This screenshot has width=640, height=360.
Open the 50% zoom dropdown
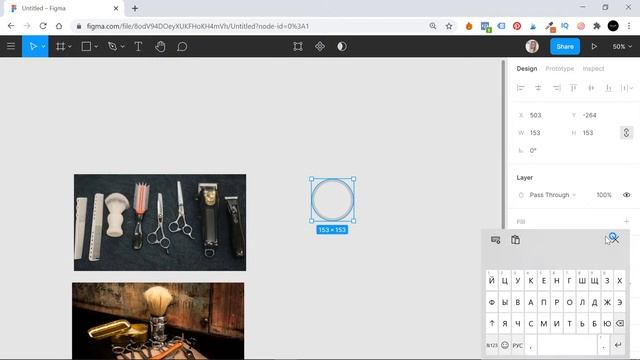coord(622,47)
